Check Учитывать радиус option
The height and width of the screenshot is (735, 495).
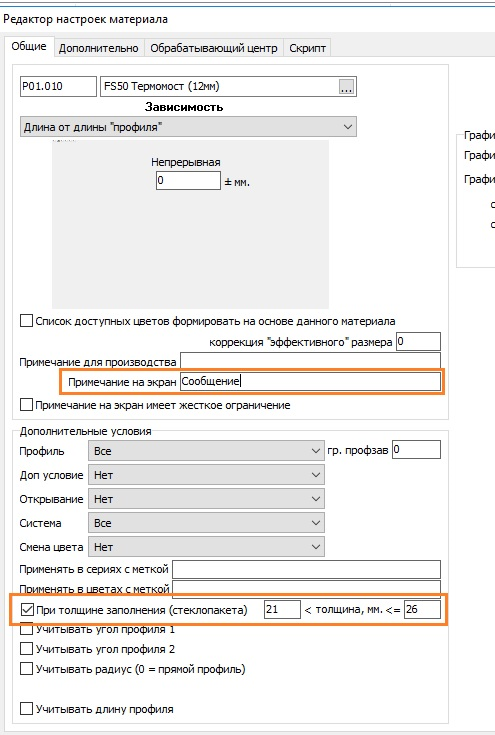pos(26,669)
